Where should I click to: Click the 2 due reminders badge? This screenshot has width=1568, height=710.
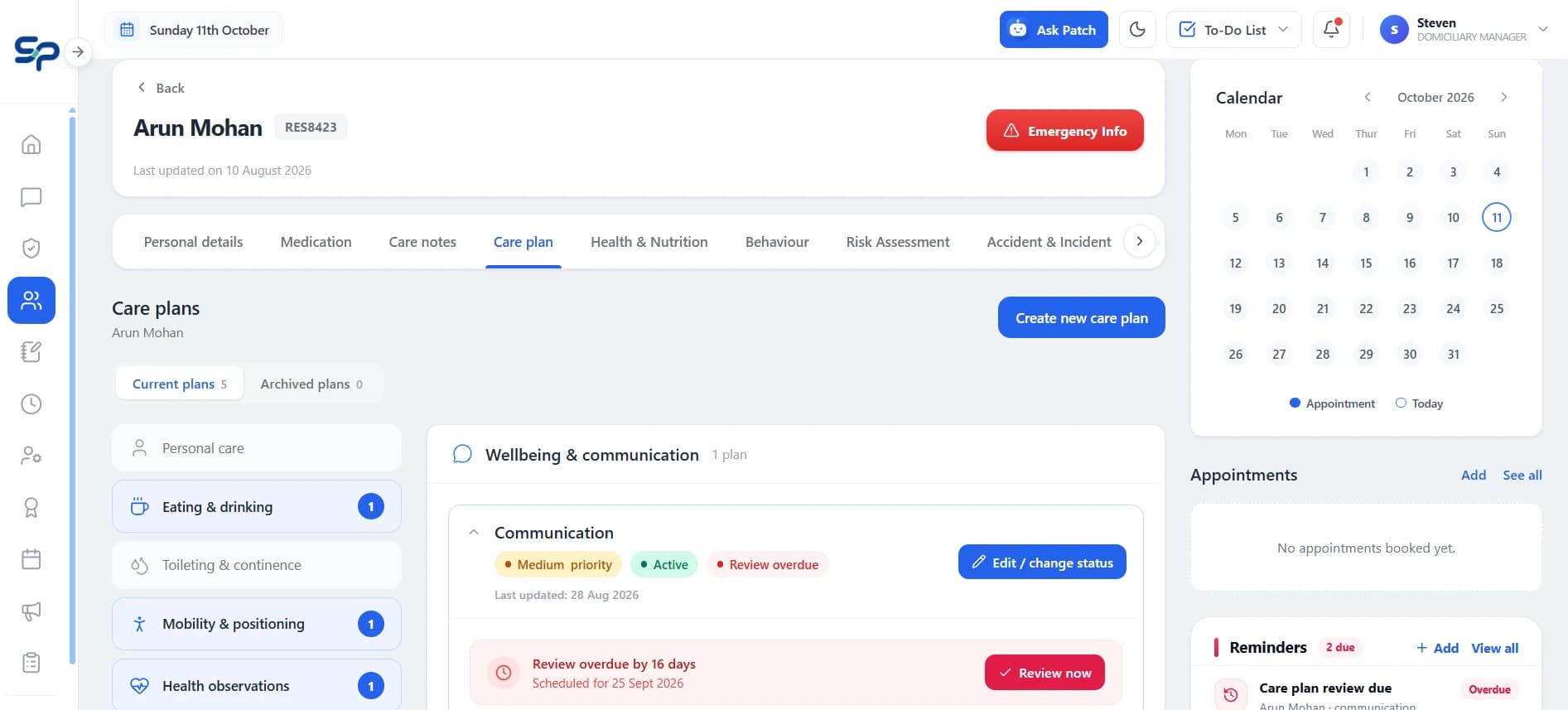point(1340,648)
